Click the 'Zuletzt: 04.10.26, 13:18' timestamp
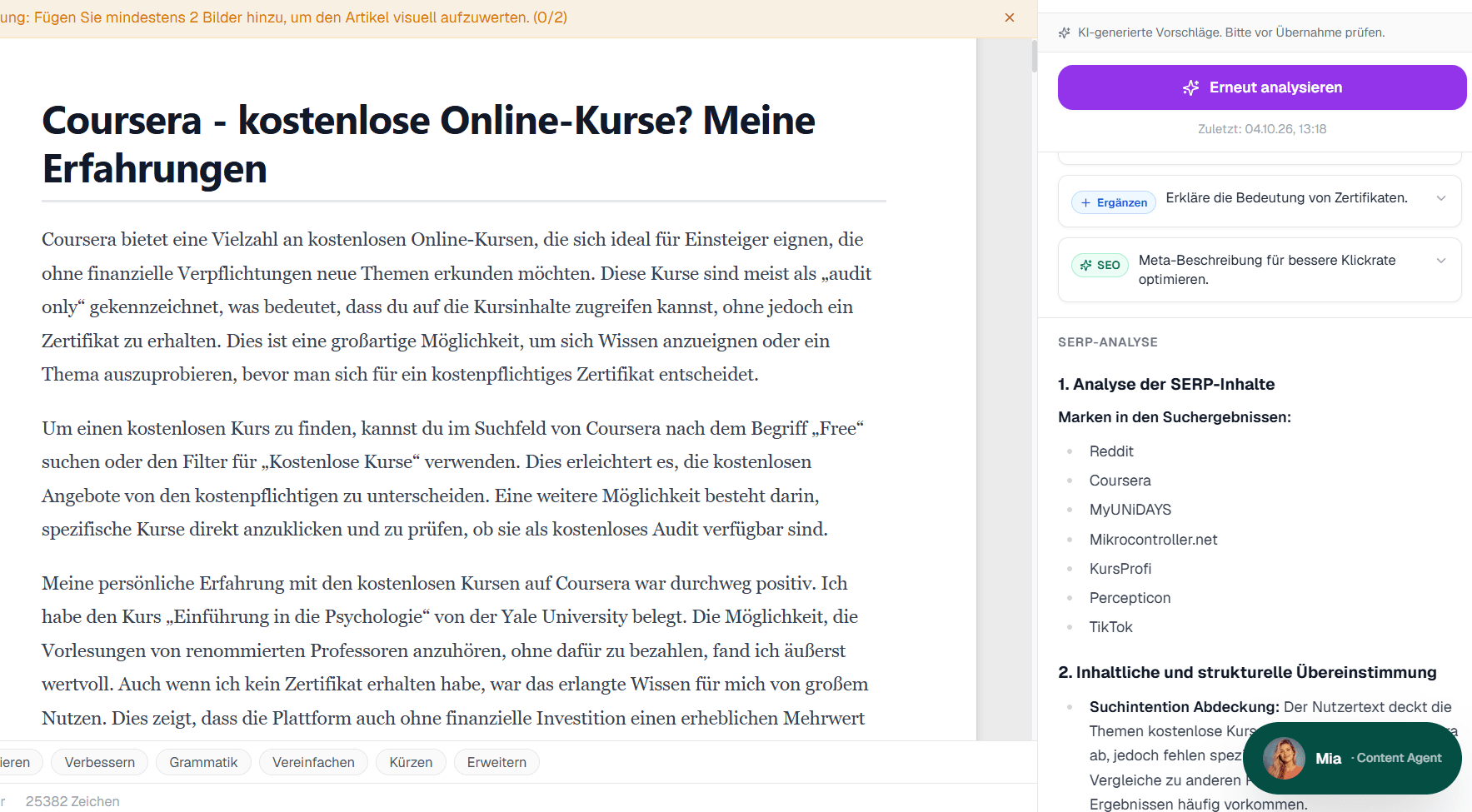The height and width of the screenshot is (812, 1472). tap(1262, 129)
